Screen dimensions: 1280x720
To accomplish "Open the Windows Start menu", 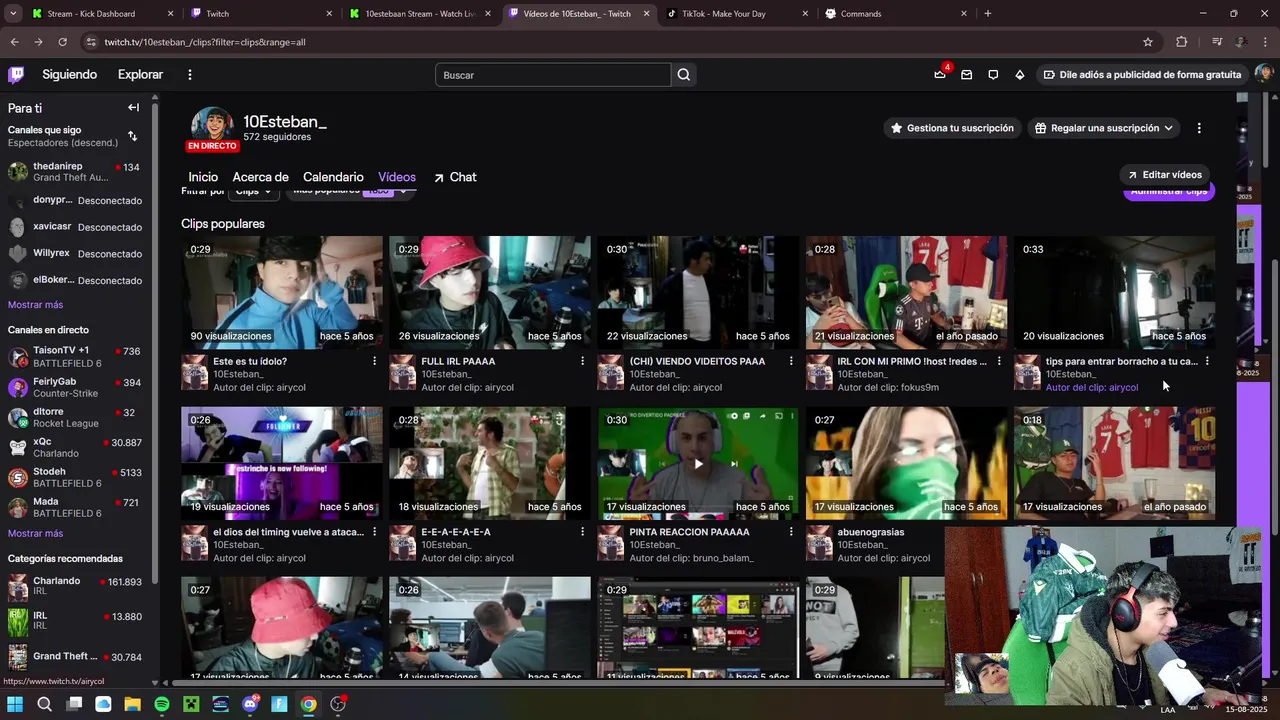I will click(x=15, y=704).
